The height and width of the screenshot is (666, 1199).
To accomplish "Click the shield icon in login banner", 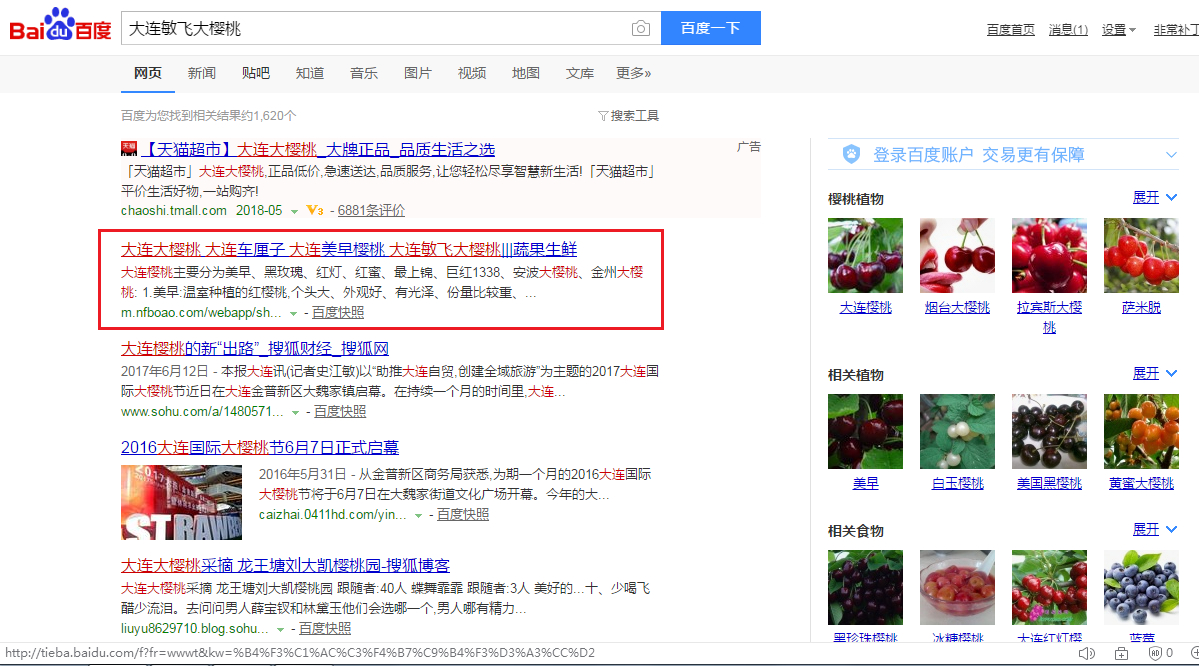I will [x=851, y=154].
